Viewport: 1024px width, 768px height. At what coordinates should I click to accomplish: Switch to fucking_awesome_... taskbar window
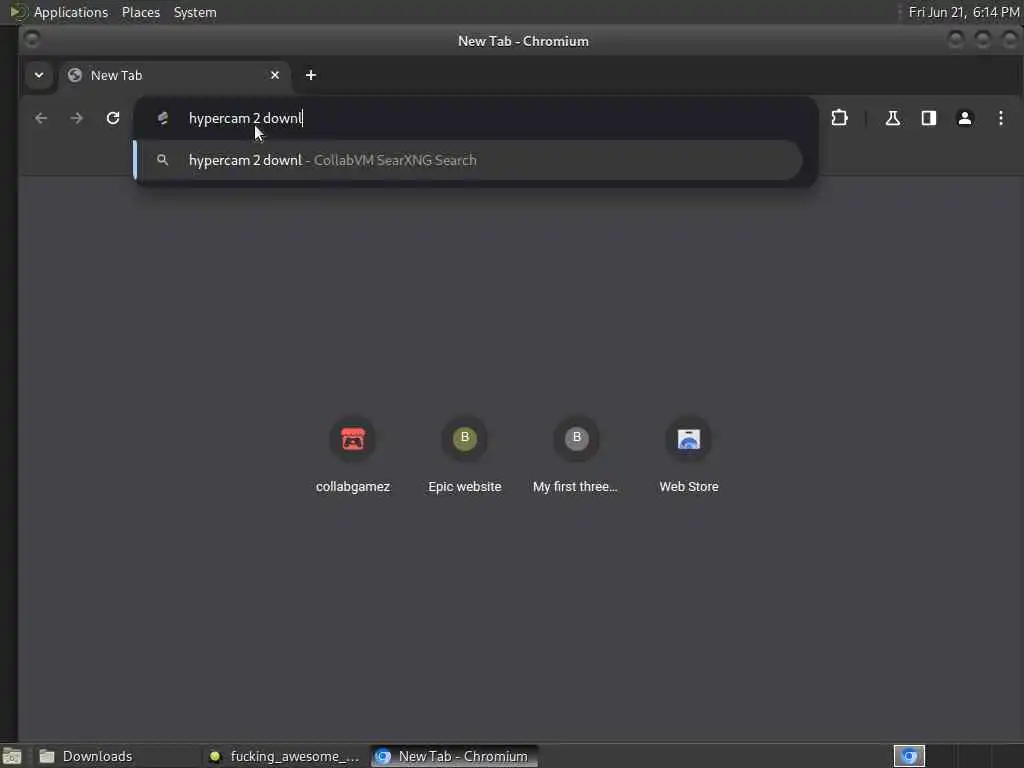coord(284,756)
